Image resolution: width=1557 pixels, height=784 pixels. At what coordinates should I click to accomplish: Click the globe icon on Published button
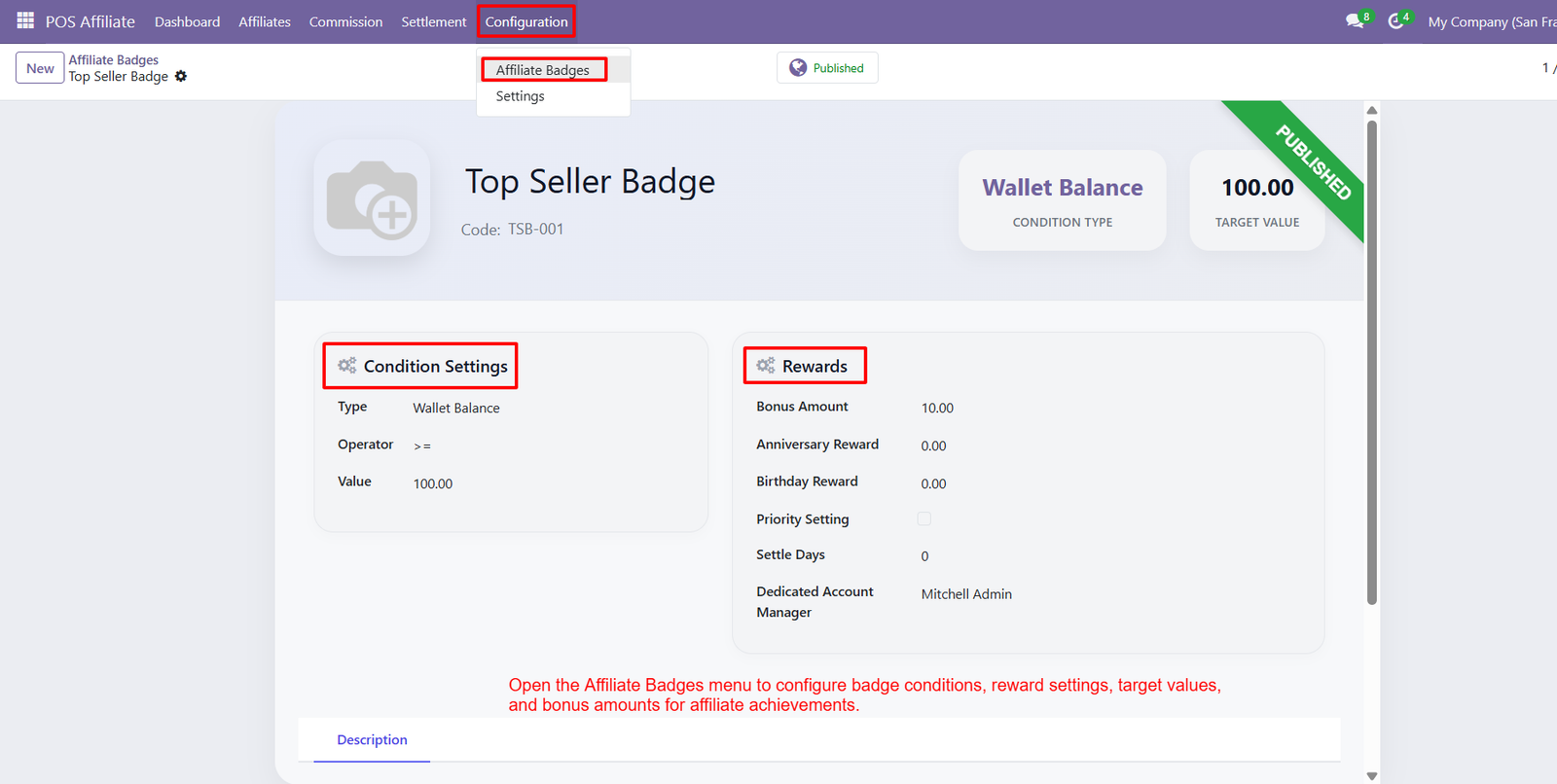tap(798, 67)
